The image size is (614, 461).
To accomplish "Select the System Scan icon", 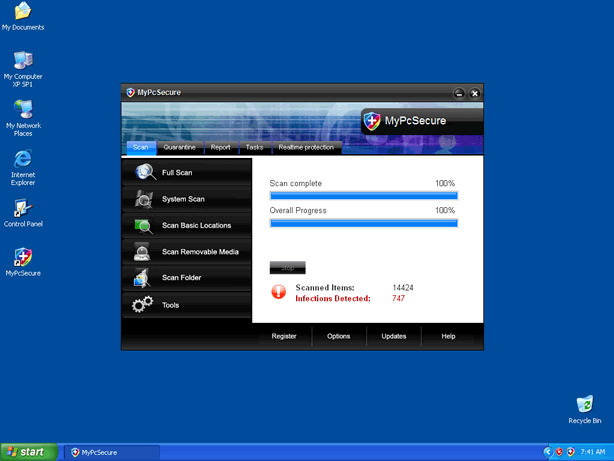I will 143,199.
